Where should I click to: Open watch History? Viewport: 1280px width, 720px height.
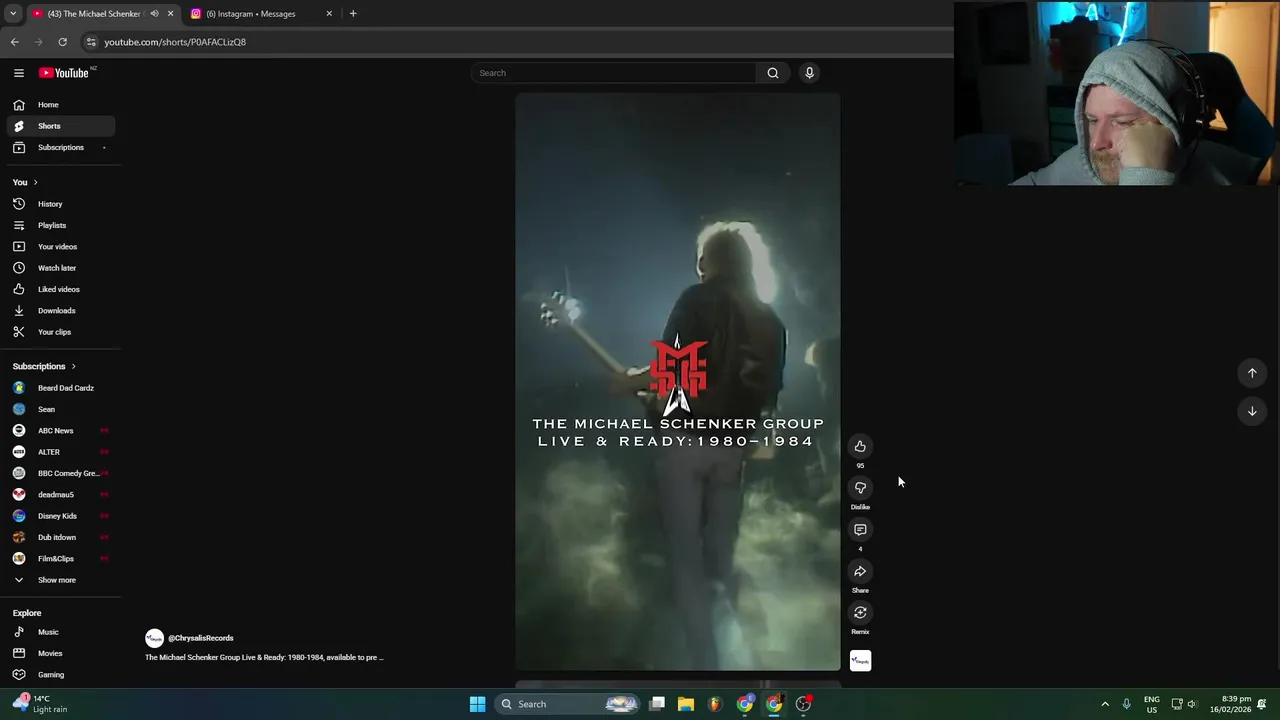tap(61, 204)
